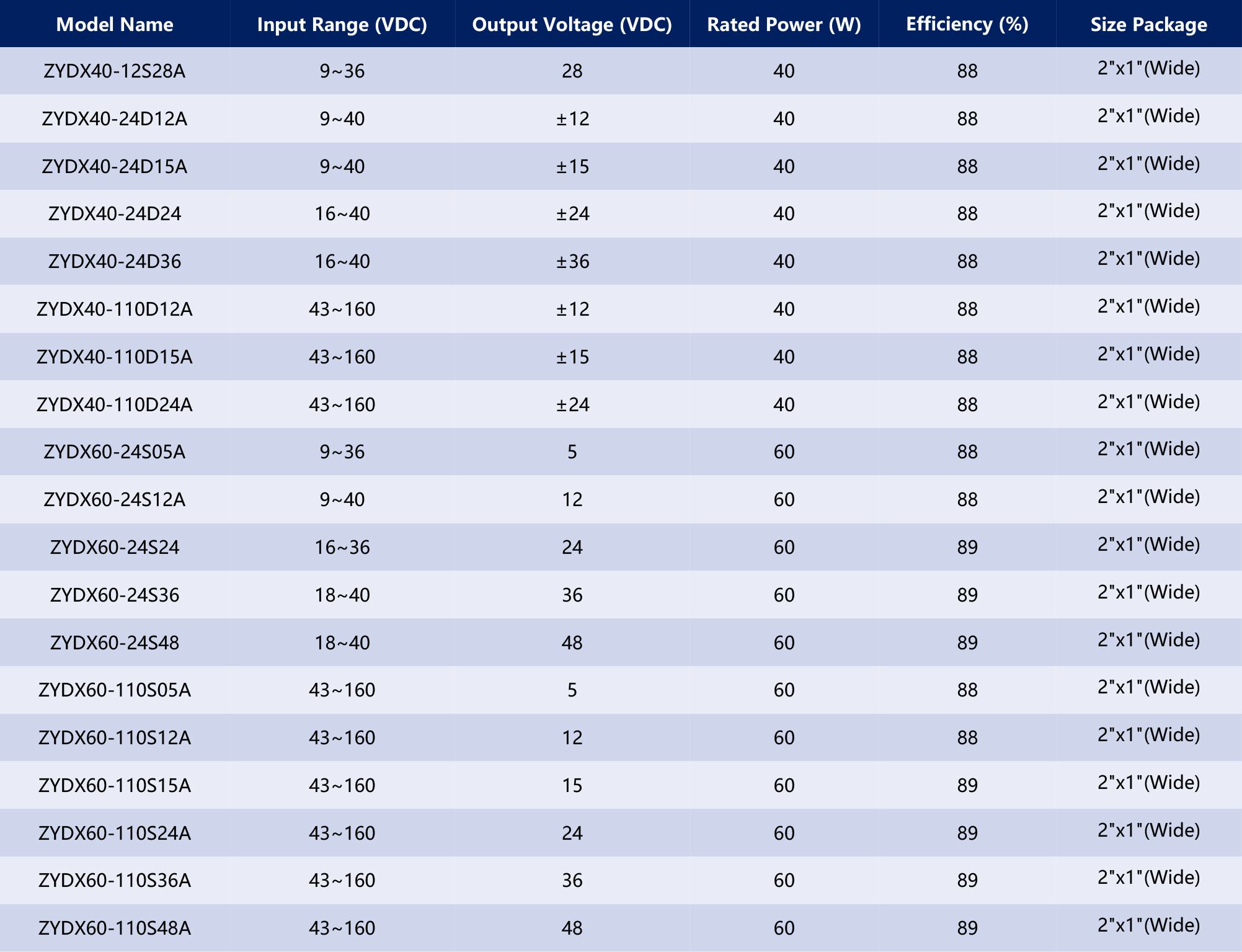Click input range 16~36 of ZYDX60-24S24
1242x952 pixels.
(342, 547)
